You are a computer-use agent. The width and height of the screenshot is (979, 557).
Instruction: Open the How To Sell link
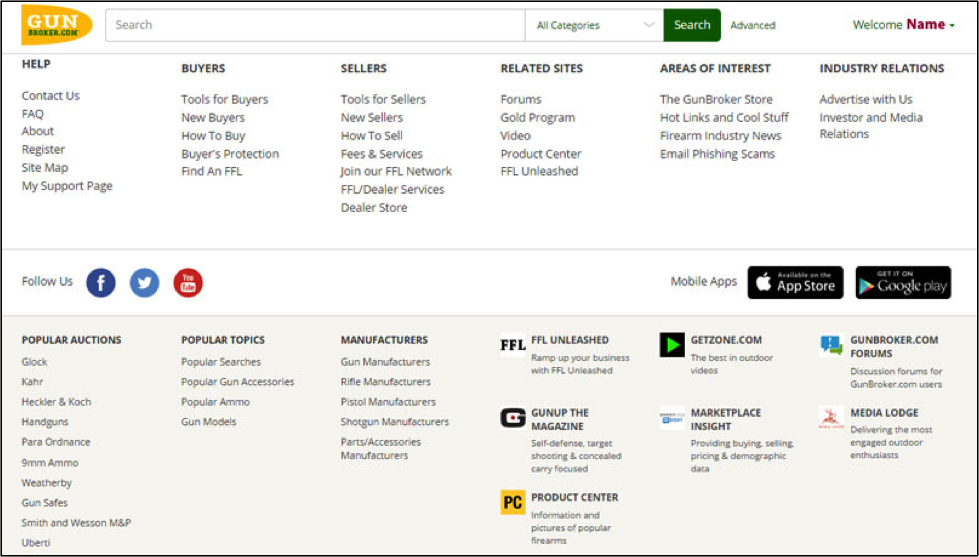[371, 136]
